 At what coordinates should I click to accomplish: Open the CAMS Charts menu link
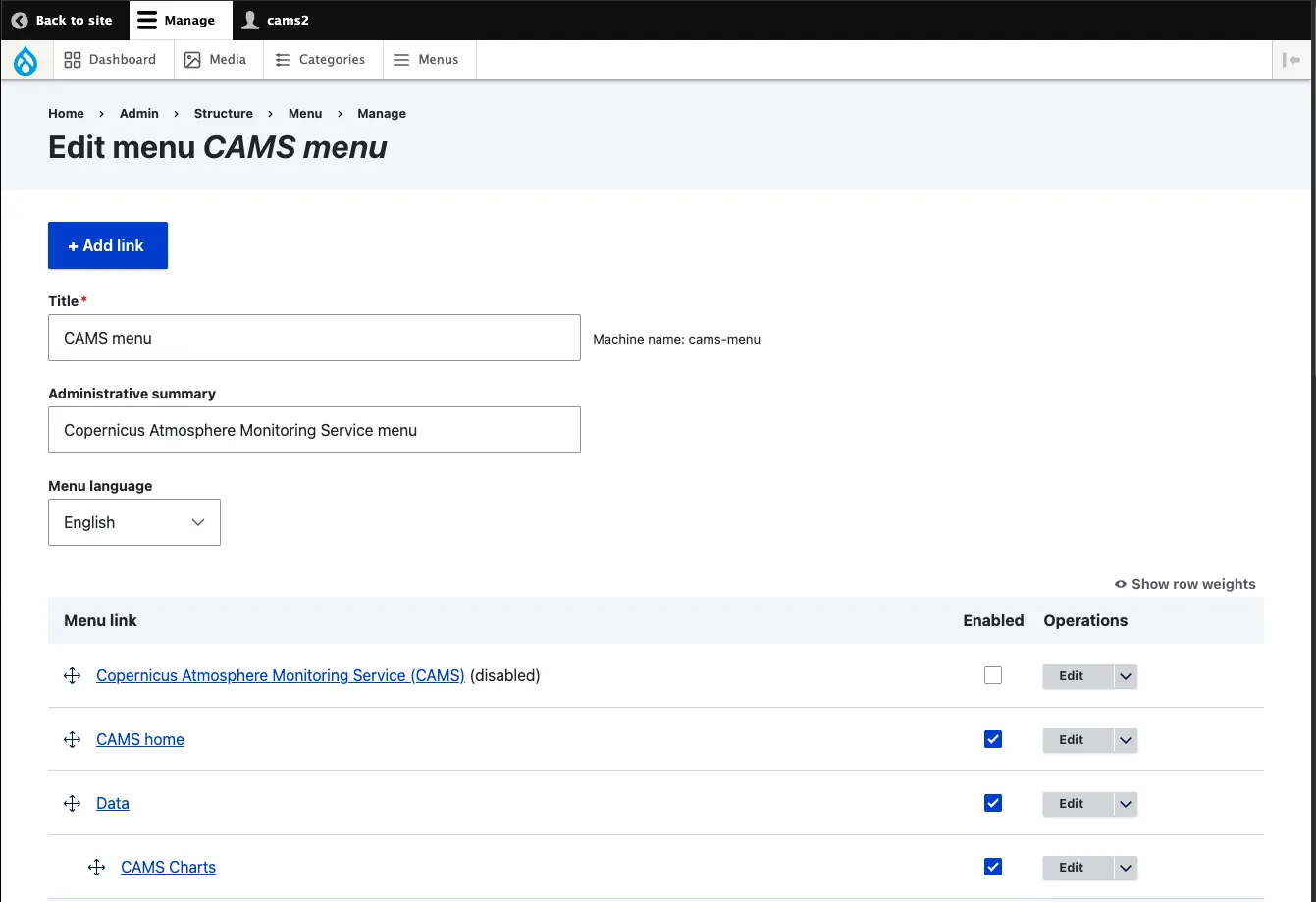(x=168, y=867)
